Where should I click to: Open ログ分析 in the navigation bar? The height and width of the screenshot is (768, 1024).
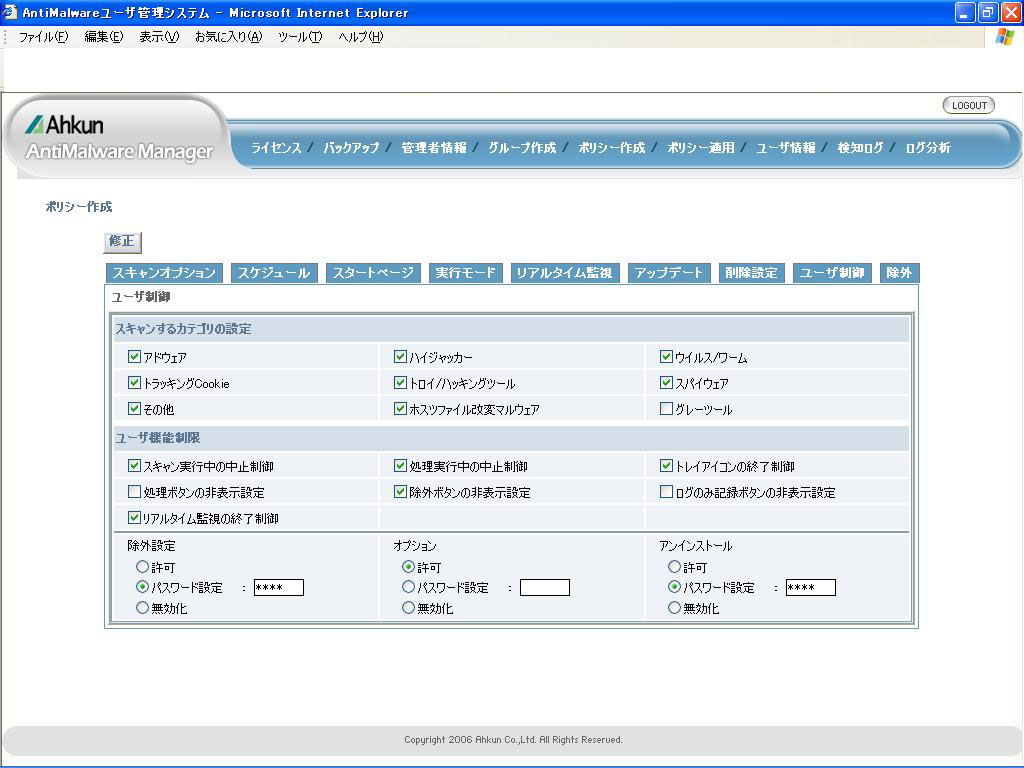click(927, 148)
